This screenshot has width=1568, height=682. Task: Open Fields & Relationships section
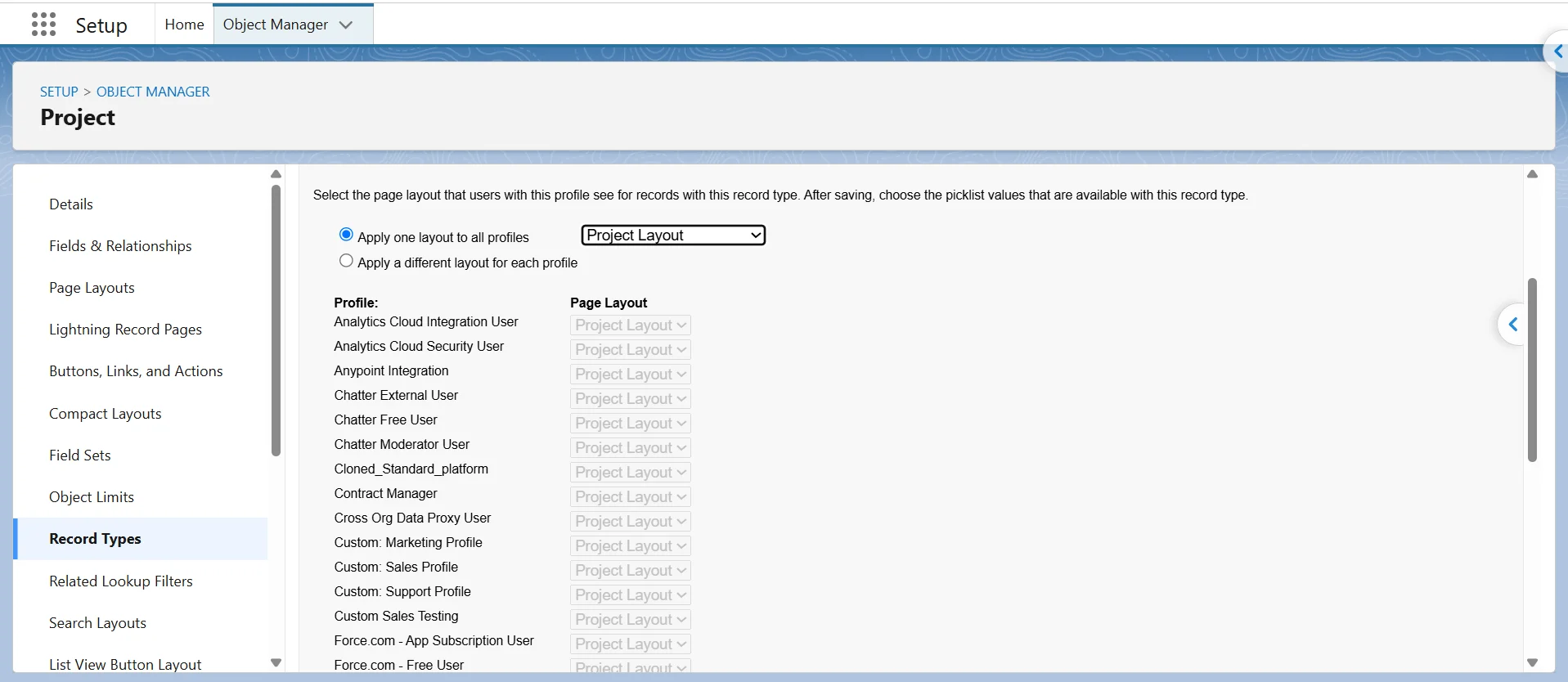pos(120,246)
